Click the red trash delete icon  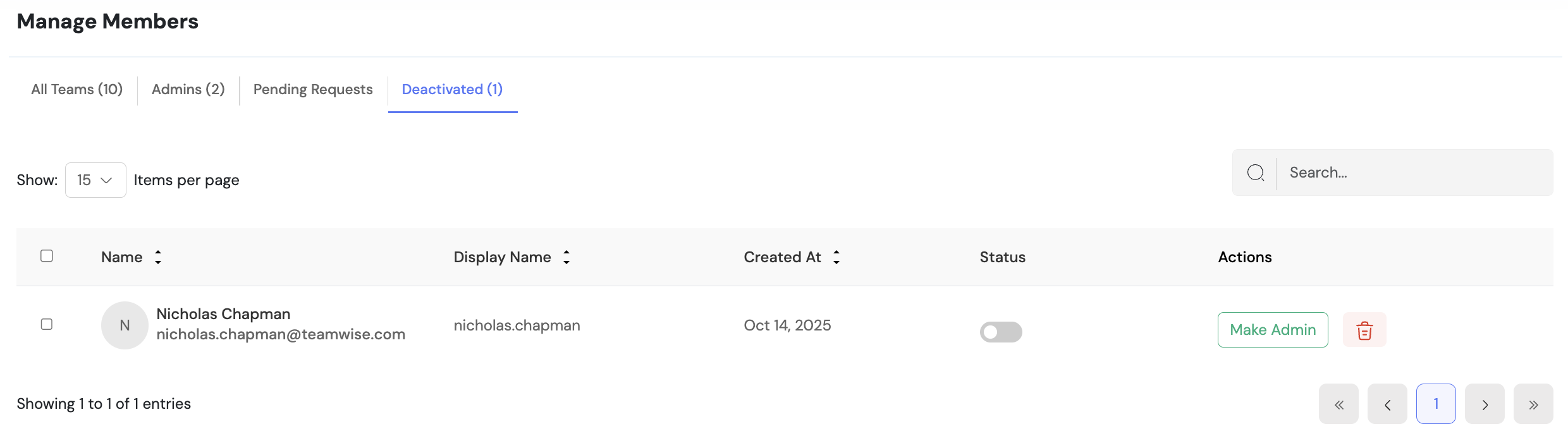tap(1364, 330)
